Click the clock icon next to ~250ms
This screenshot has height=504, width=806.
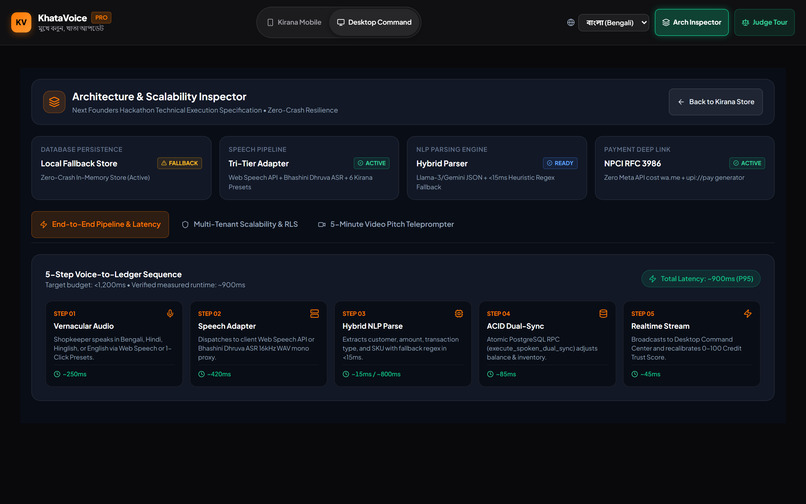[57, 374]
